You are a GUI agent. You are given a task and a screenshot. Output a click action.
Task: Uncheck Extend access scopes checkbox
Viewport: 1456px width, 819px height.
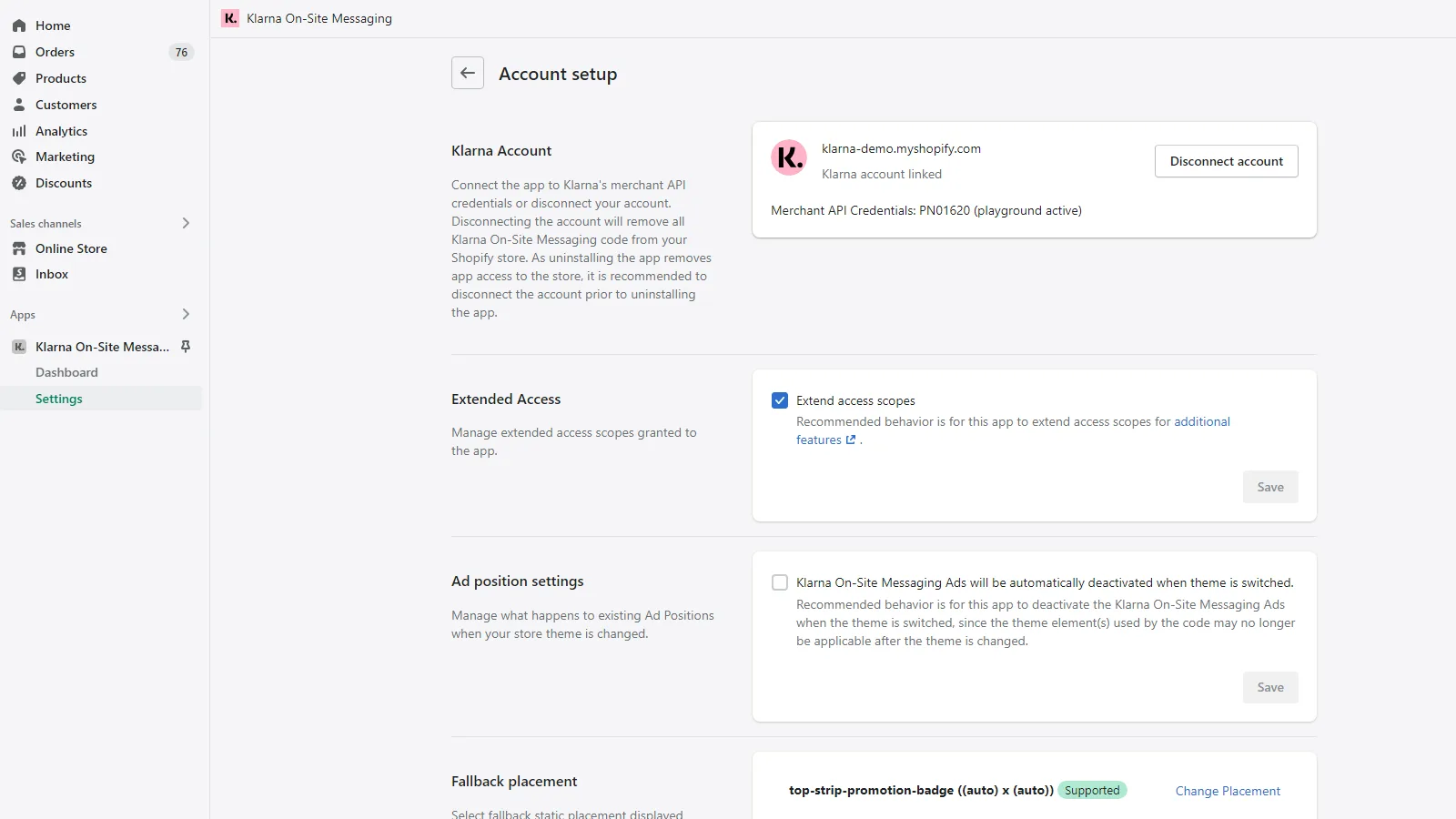[x=780, y=400]
